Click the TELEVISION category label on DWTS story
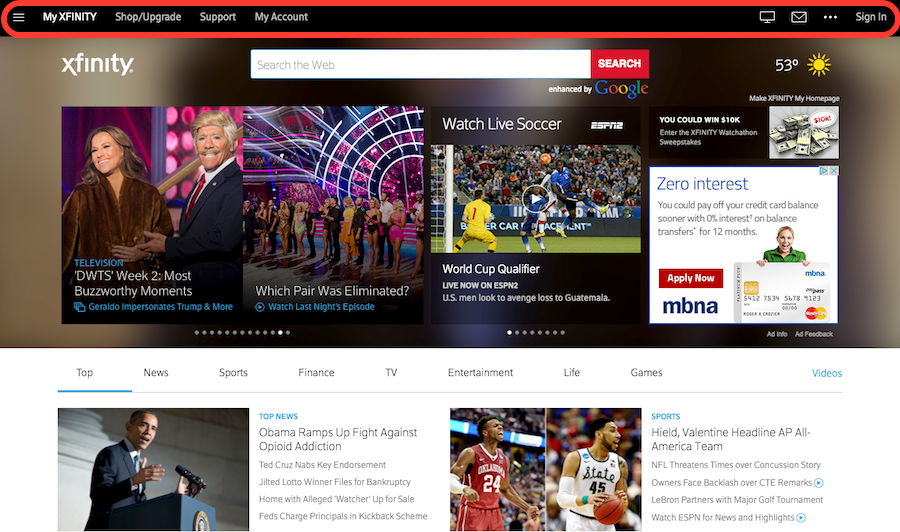Viewport: 900px width, 532px height. point(99,263)
